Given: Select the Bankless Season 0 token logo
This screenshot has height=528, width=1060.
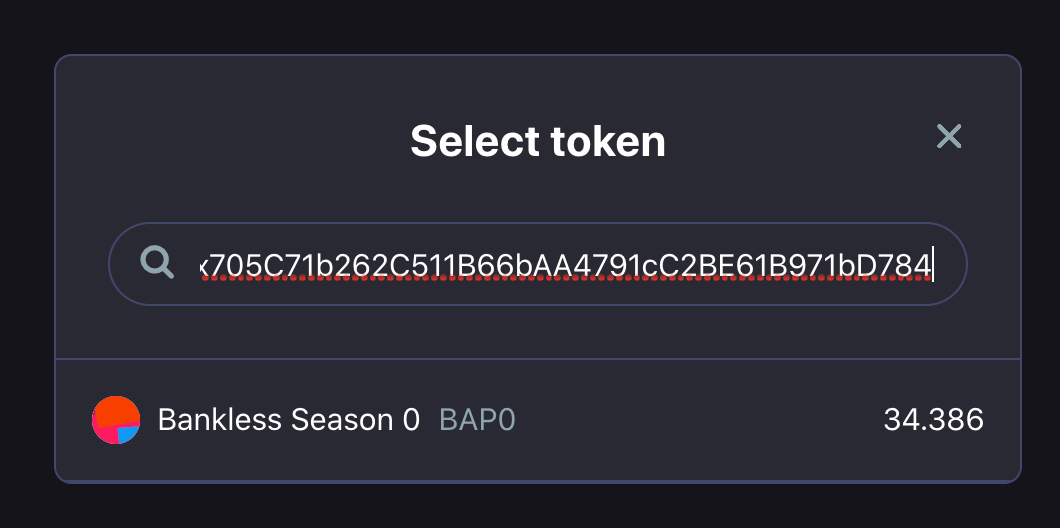Looking at the screenshot, I should (x=116, y=420).
